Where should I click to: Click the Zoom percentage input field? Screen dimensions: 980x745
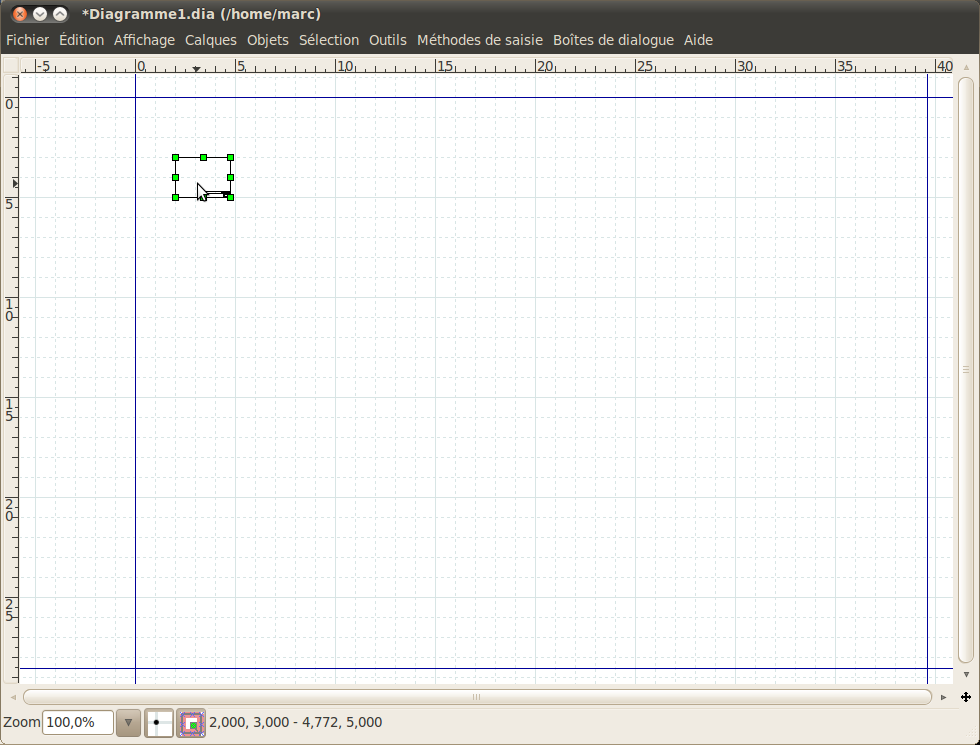point(78,722)
